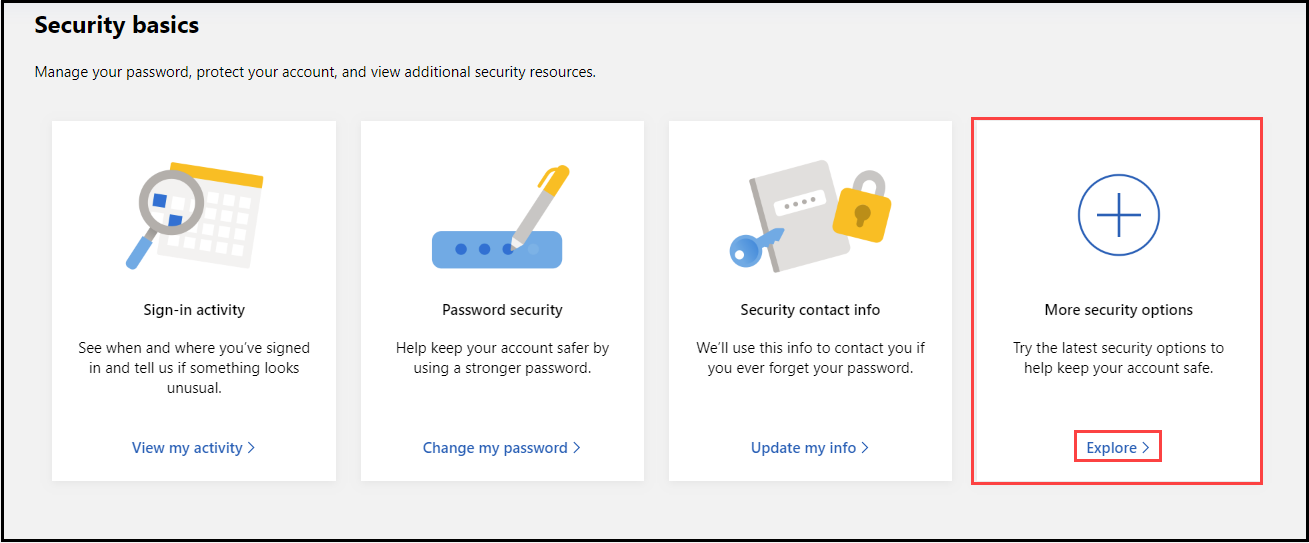
Task: Click the blue password dots field graphic
Action: pos(497,249)
